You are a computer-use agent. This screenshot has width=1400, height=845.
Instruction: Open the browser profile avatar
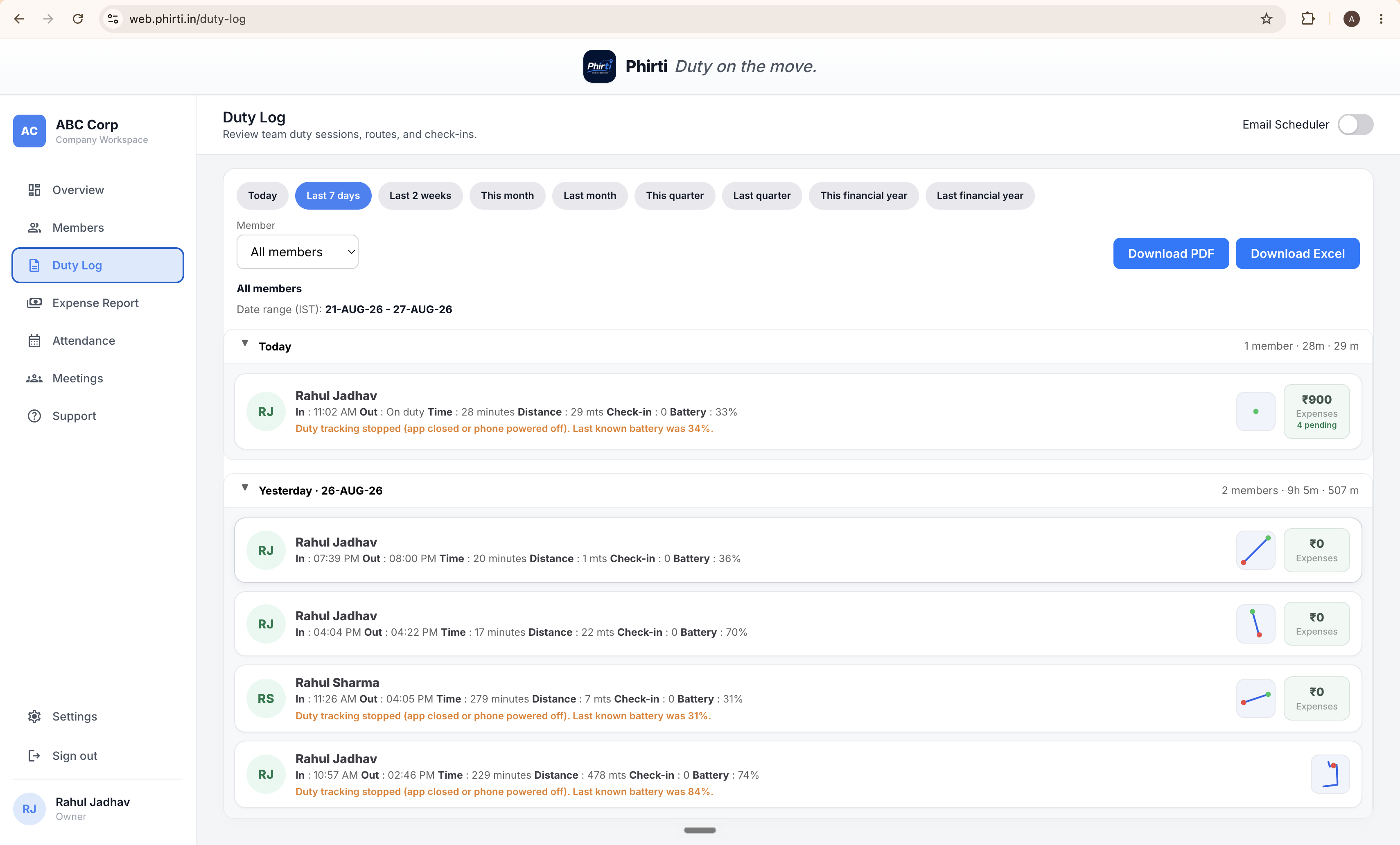1351,19
